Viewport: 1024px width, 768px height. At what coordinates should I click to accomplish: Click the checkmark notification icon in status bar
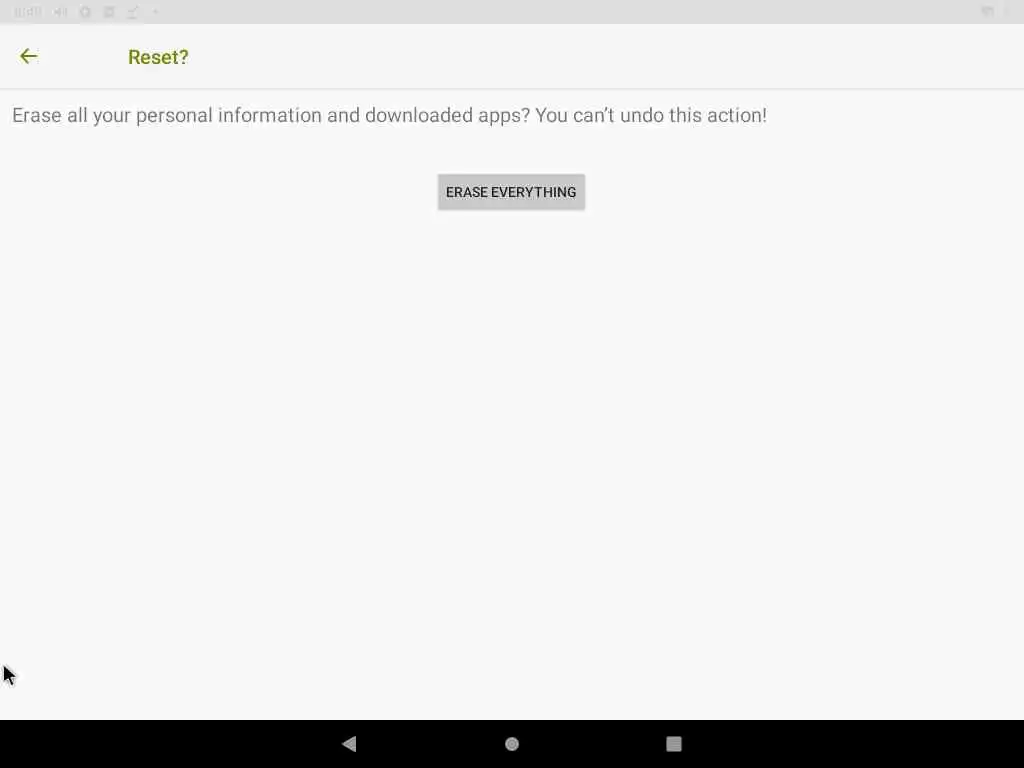click(133, 12)
